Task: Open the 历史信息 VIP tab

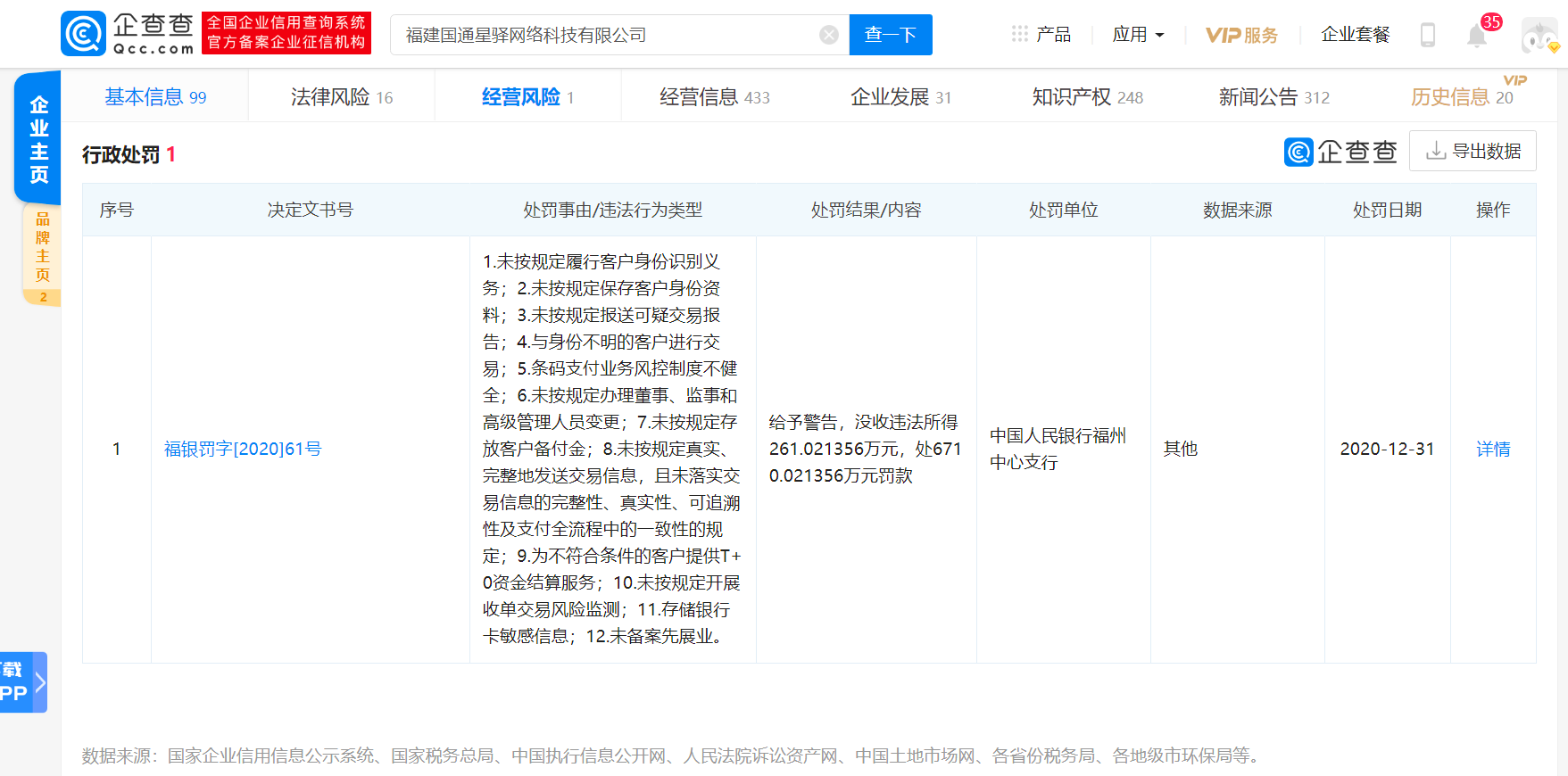Action: pyautogui.click(x=1461, y=97)
